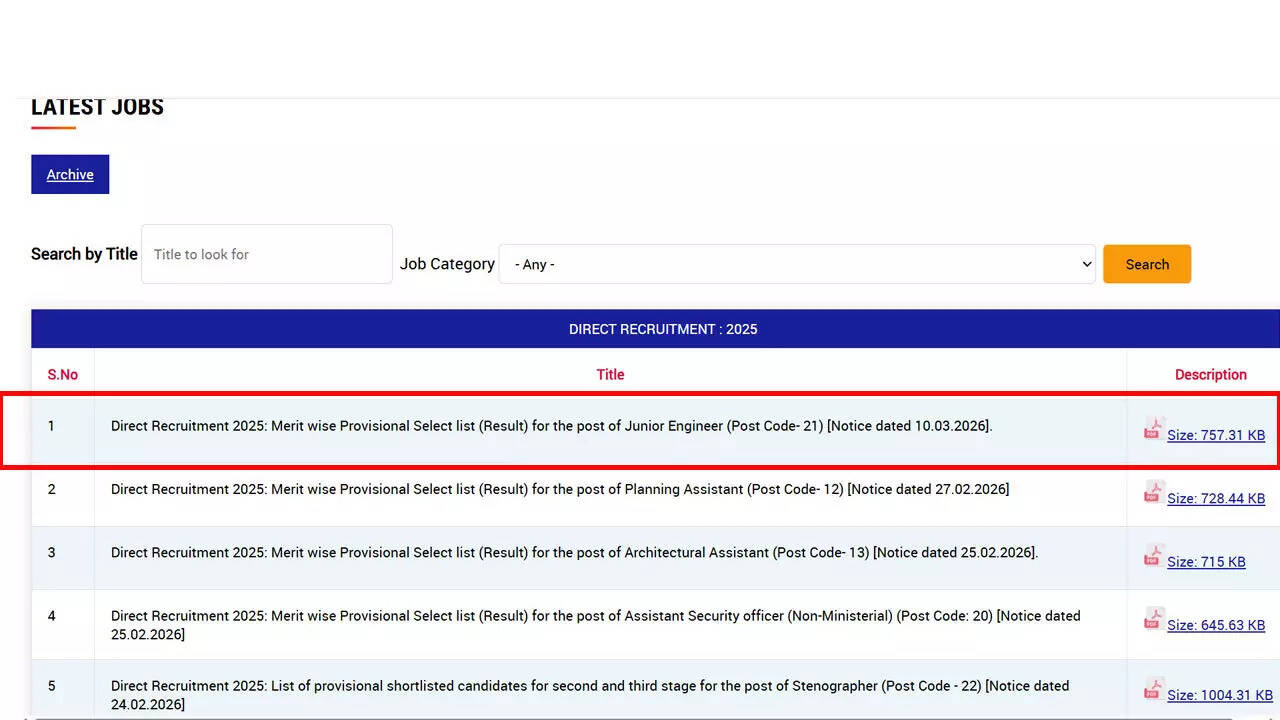
Task: Click the Description column header
Action: click(1210, 375)
